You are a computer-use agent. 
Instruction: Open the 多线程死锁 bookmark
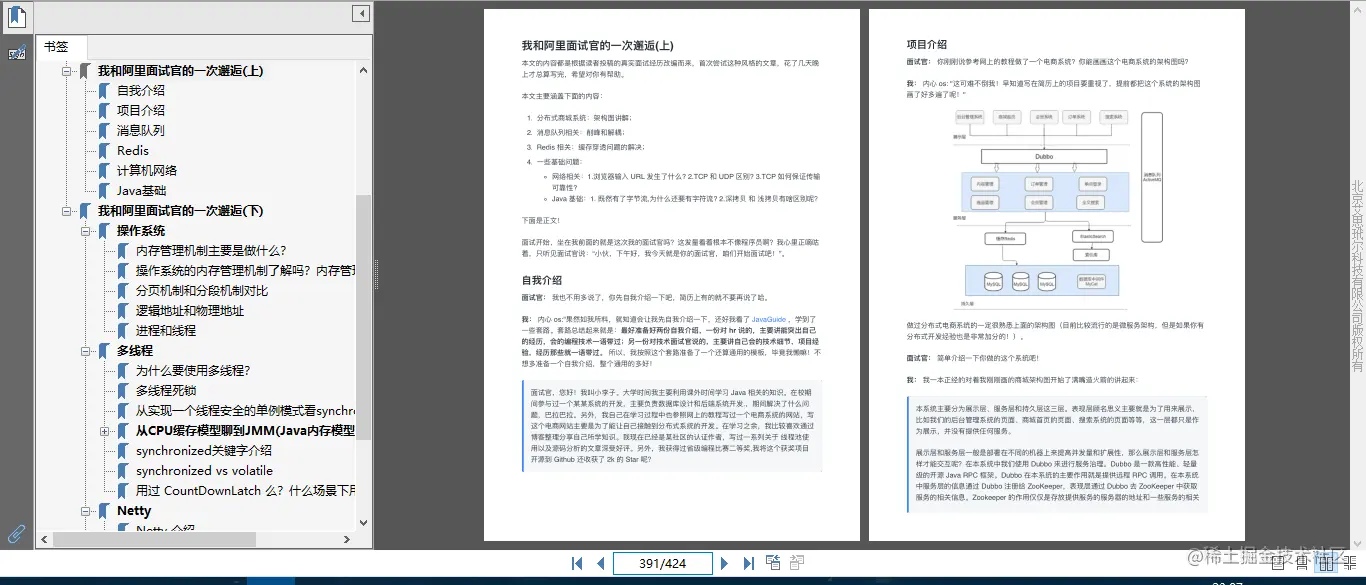tap(166, 391)
